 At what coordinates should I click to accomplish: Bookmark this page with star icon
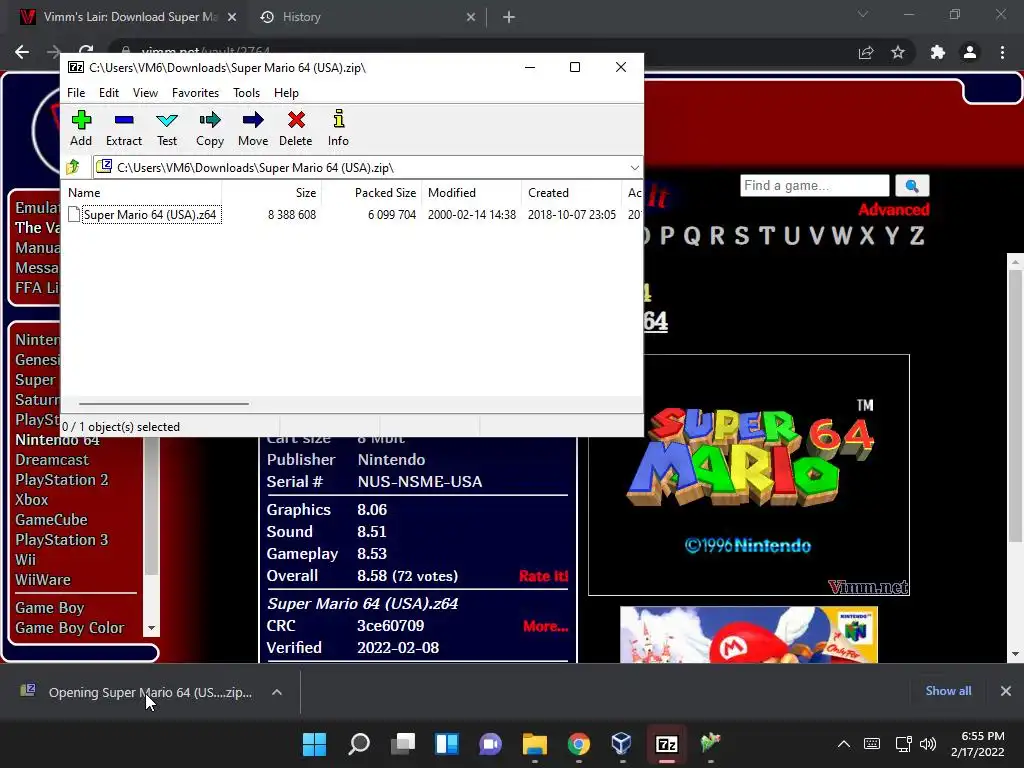(x=898, y=52)
